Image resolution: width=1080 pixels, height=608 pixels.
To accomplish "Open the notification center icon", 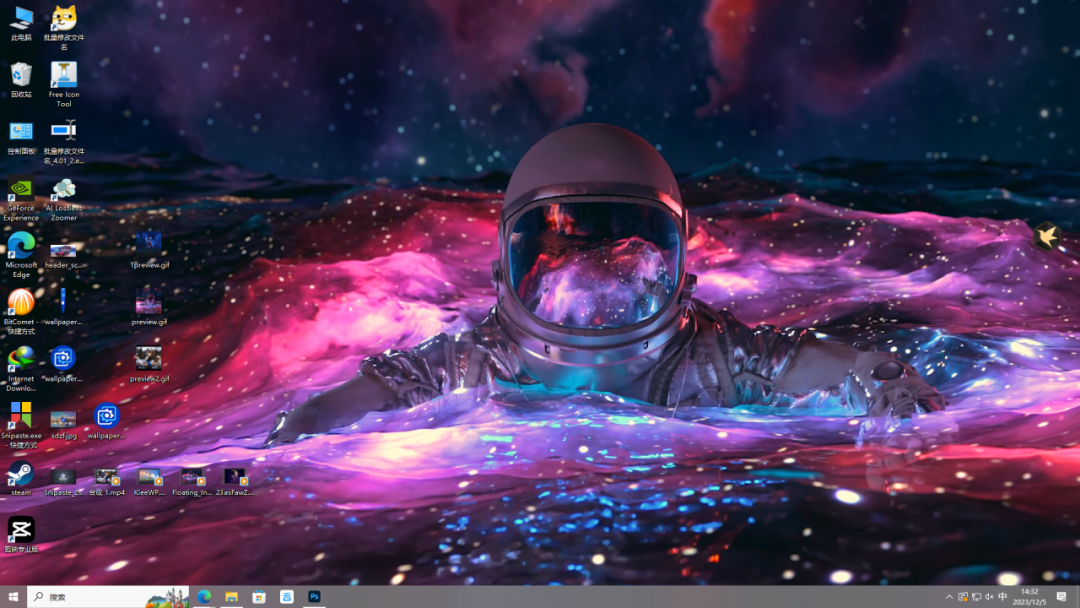I will pyautogui.click(x=1061, y=597).
